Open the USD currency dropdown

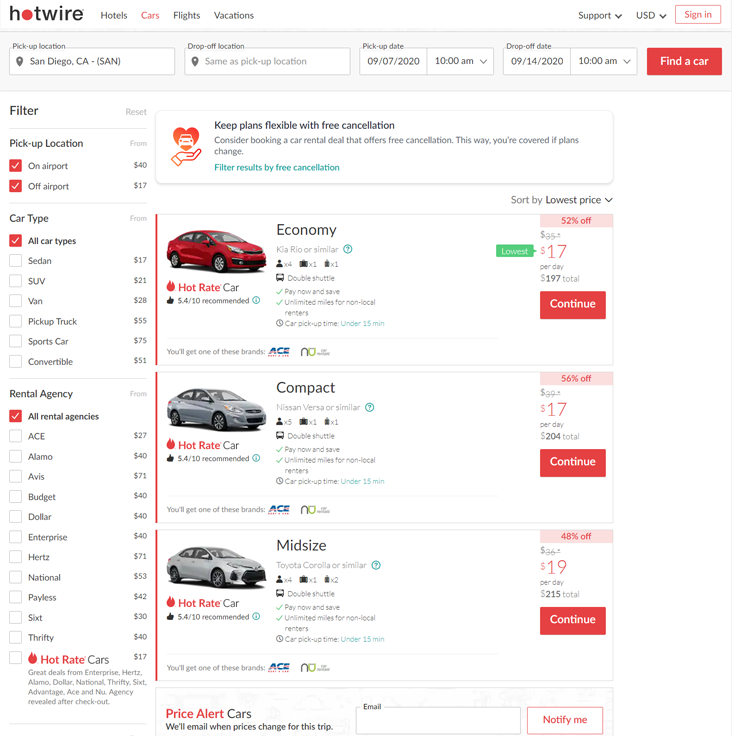coord(651,15)
